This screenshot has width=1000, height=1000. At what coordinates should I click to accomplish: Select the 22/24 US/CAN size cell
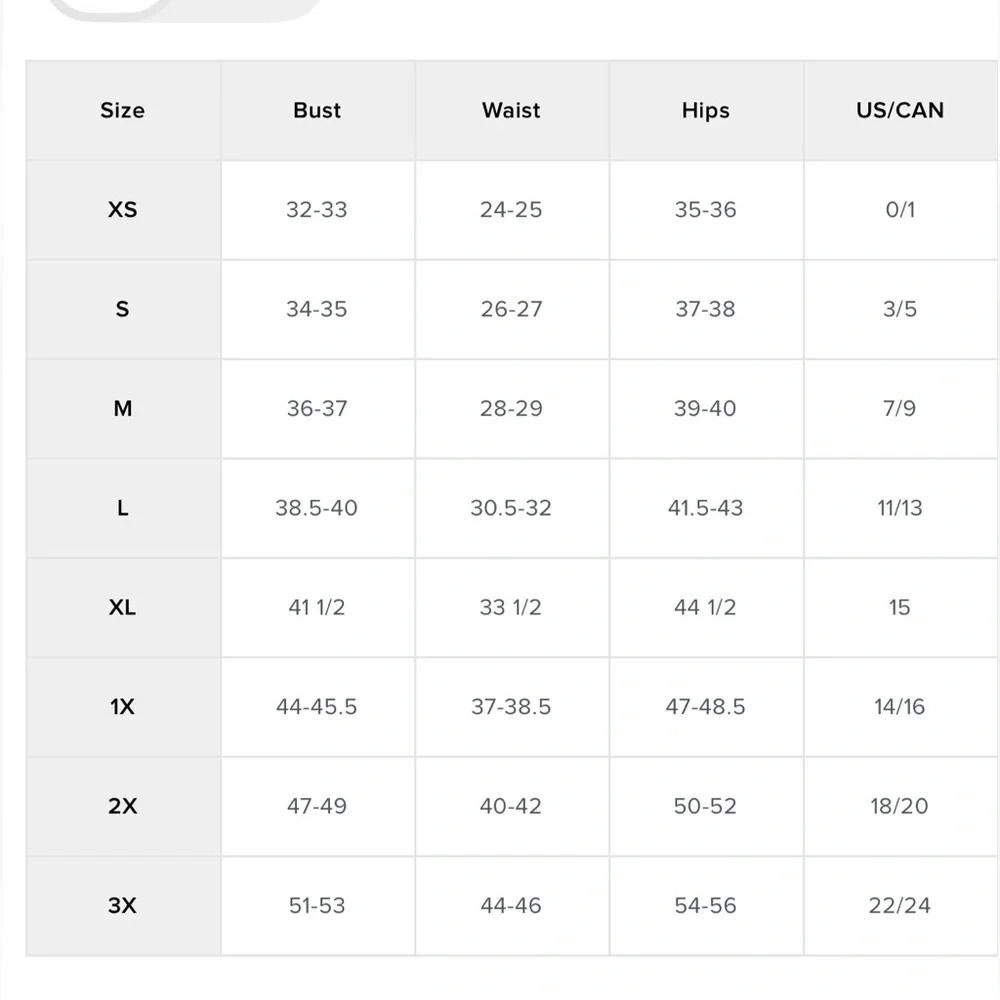899,906
